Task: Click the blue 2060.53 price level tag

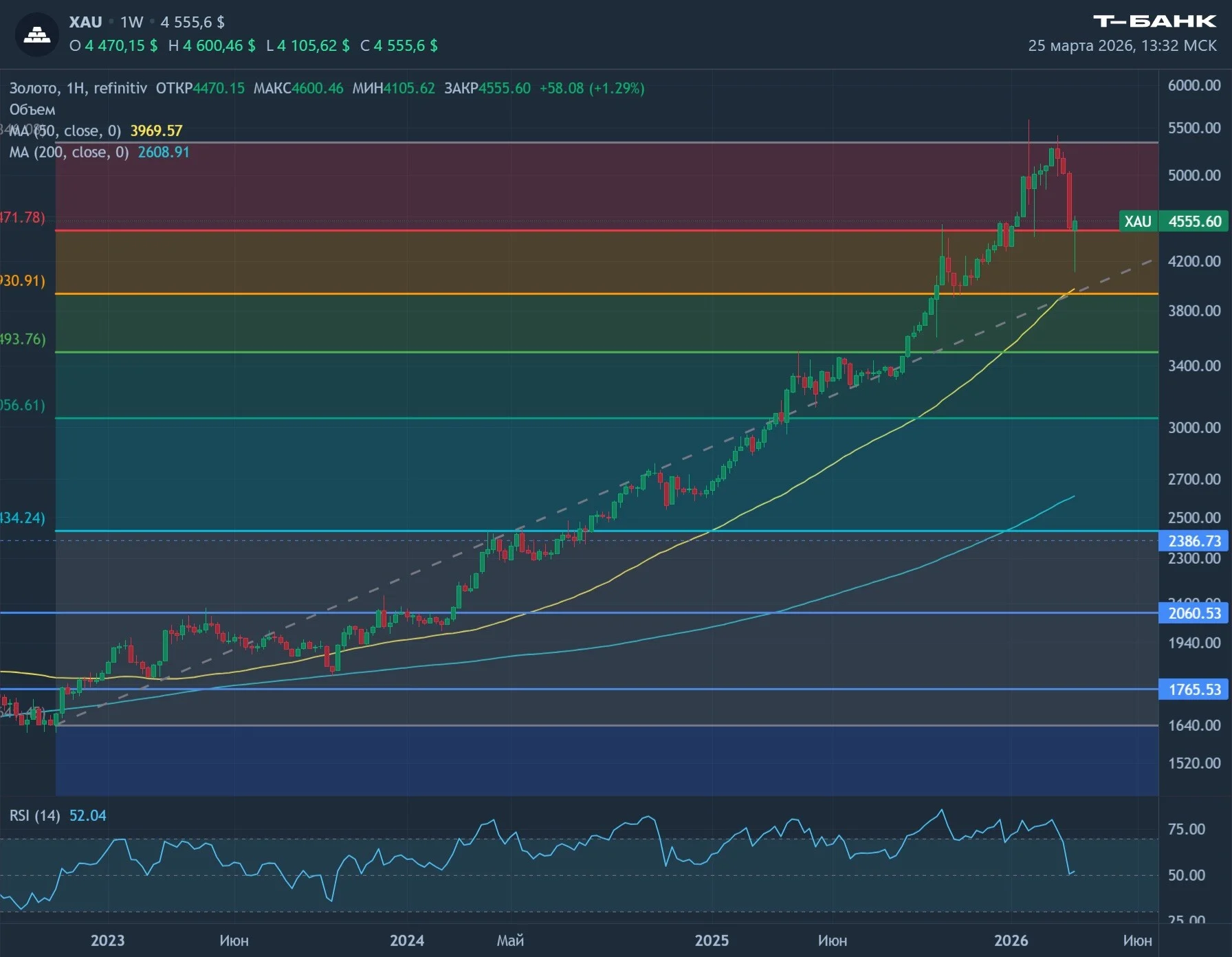Action: coord(1194,613)
